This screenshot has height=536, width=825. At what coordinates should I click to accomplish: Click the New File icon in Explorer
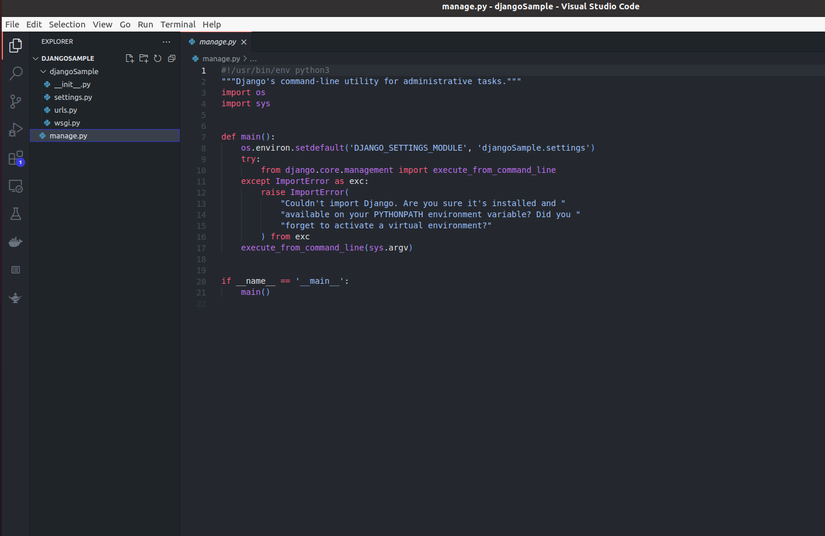[x=129, y=58]
